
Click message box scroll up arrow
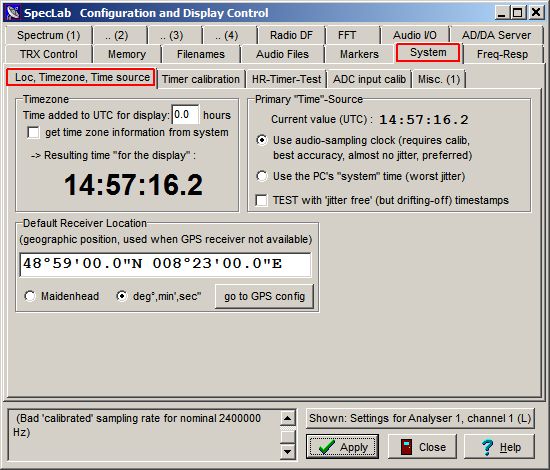tap(288, 418)
